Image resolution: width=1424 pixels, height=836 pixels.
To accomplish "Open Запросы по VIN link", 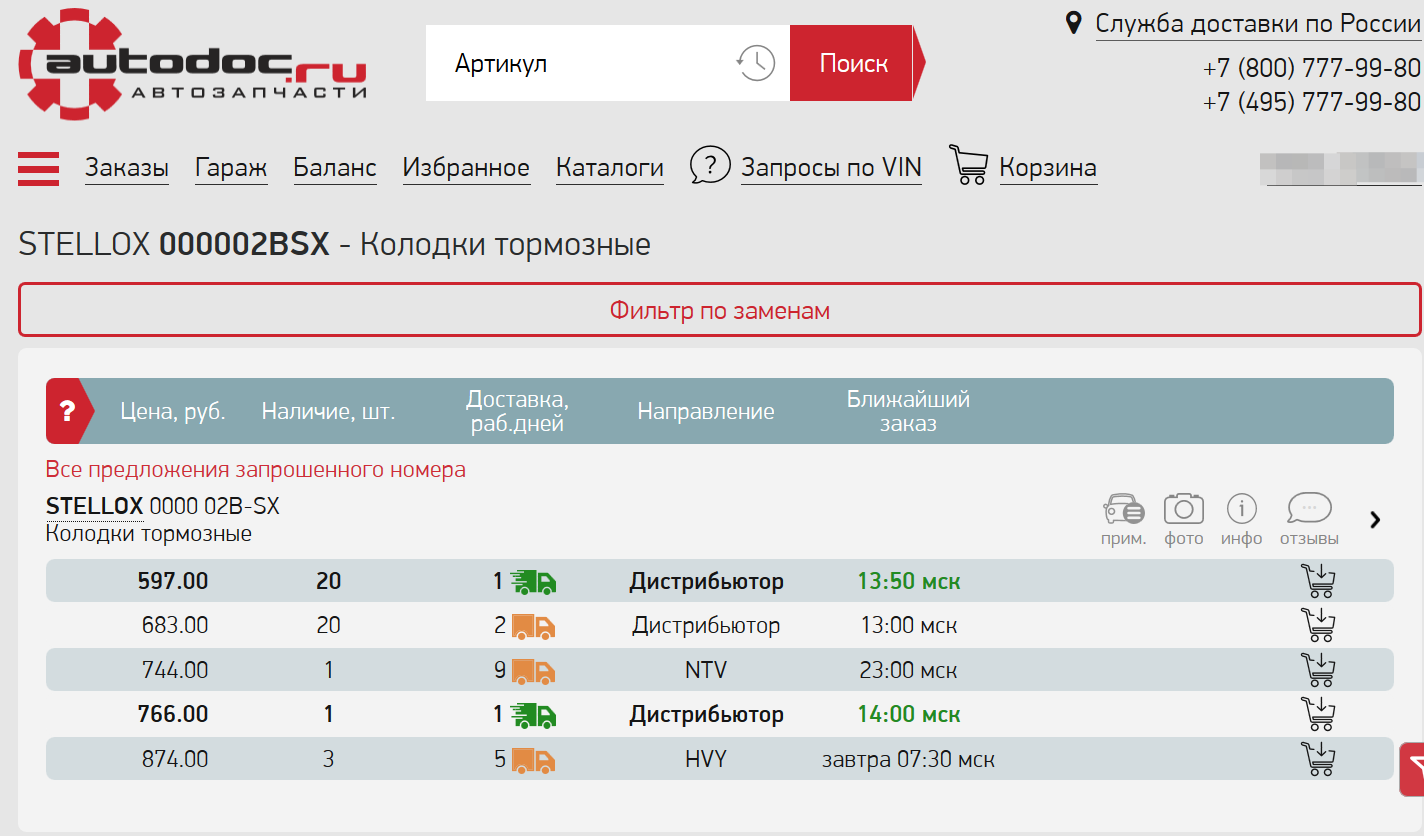I will click(x=830, y=168).
